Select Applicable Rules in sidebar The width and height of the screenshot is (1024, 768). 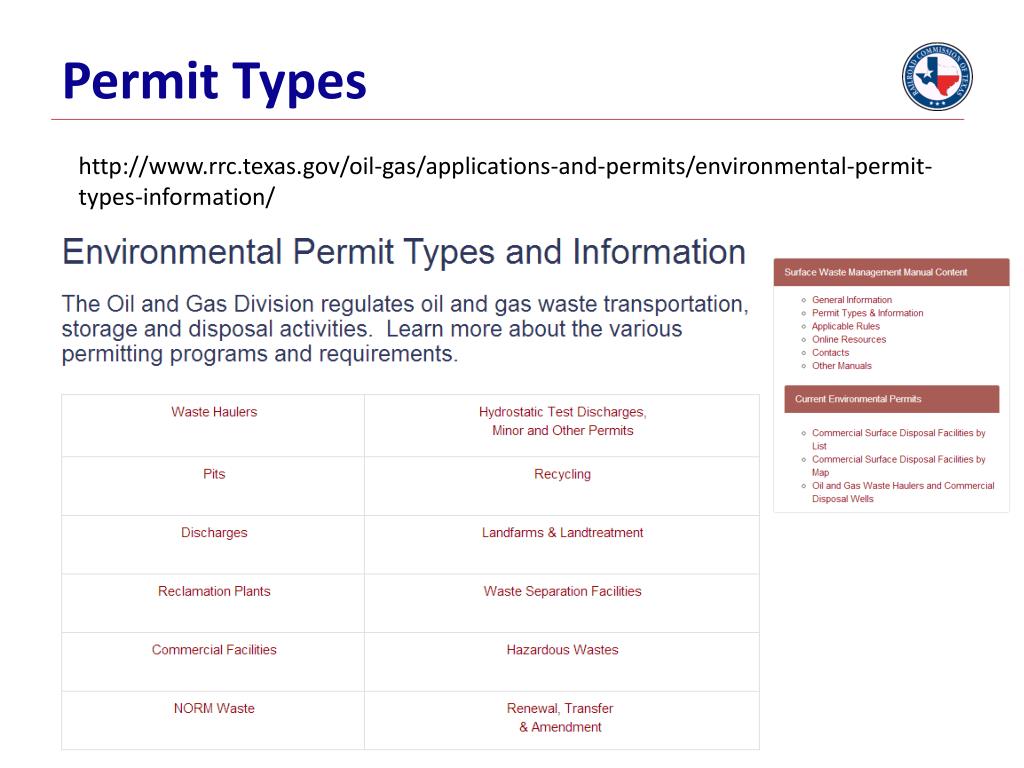[x=846, y=326]
